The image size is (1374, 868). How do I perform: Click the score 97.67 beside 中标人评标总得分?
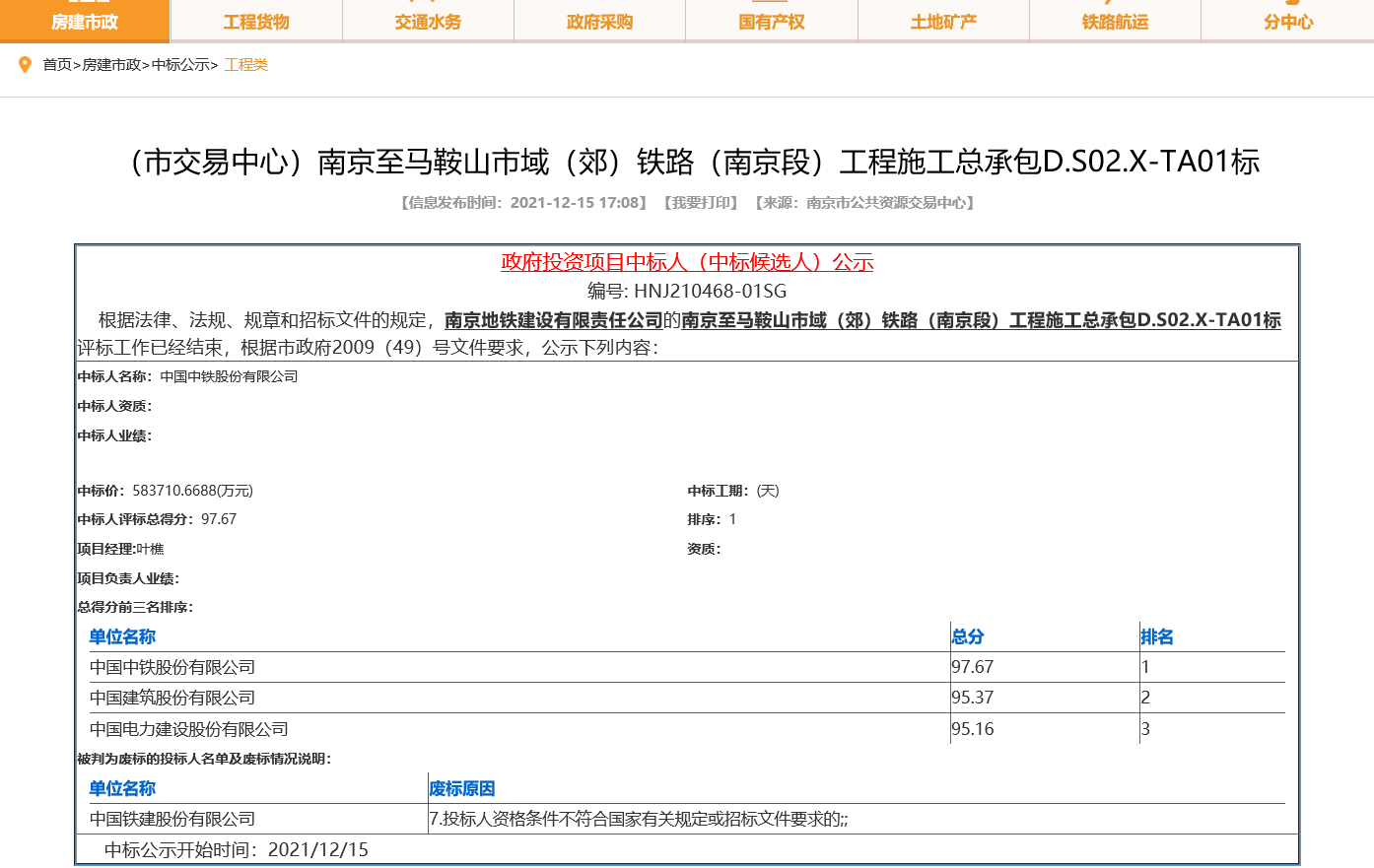point(219,519)
